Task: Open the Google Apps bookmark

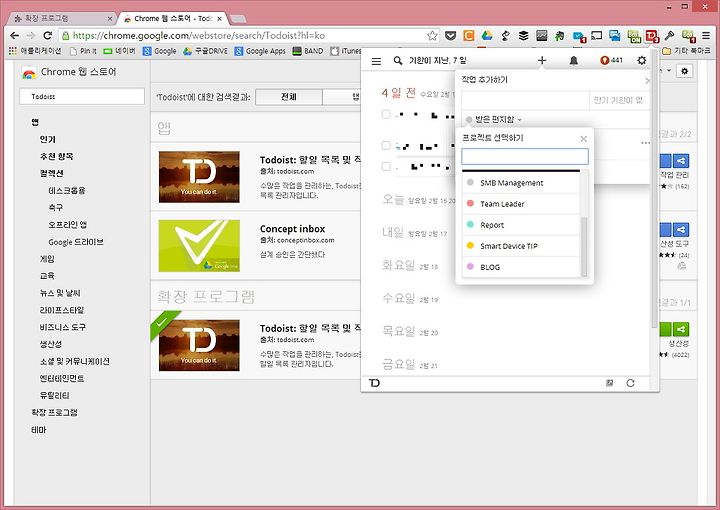Action: click(260, 51)
